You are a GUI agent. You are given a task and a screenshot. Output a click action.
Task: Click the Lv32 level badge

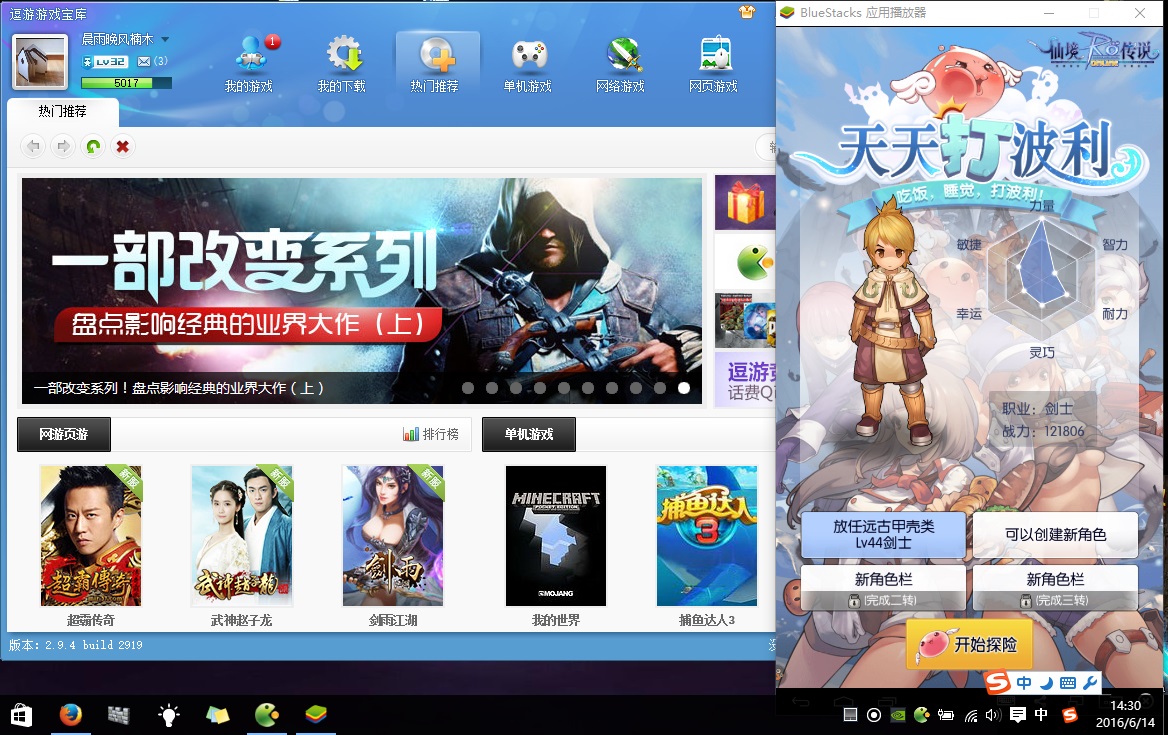pyautogui.click(x=106, y=62)
